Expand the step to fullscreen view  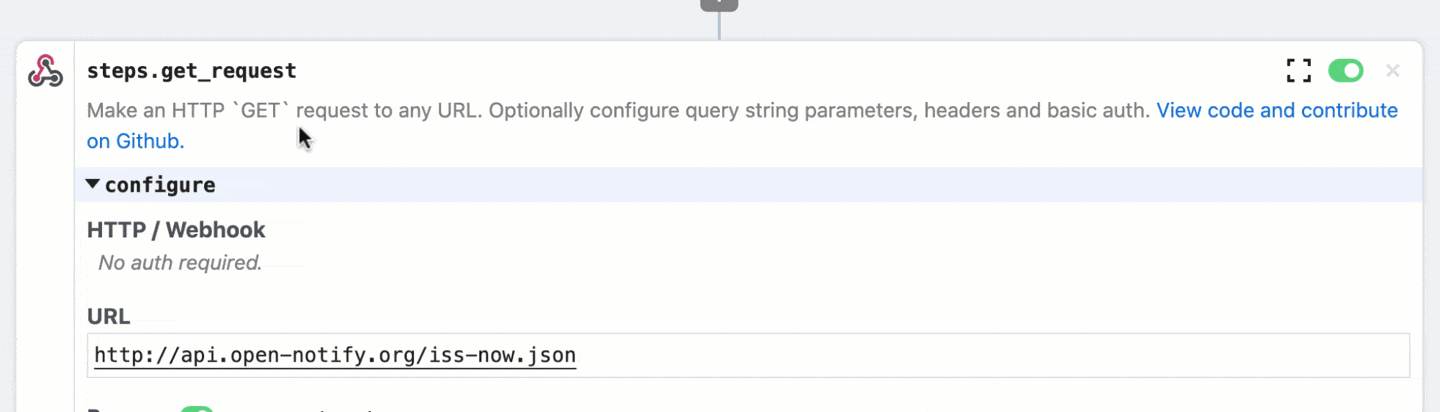click(1298, 71)
